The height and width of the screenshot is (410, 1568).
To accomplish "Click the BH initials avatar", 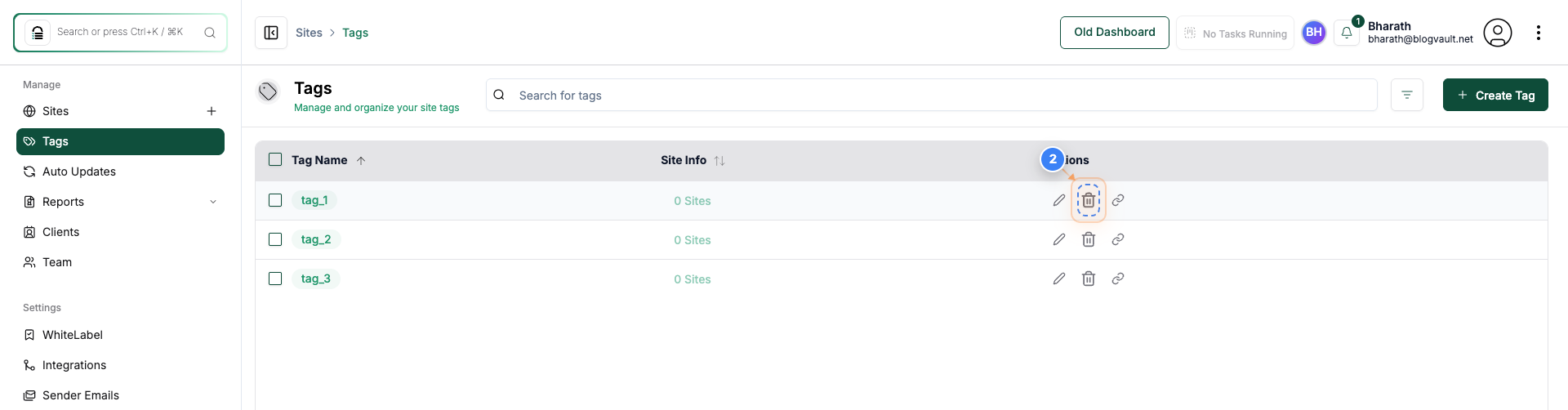I will pyautogui.click(x=1314, y=33).
